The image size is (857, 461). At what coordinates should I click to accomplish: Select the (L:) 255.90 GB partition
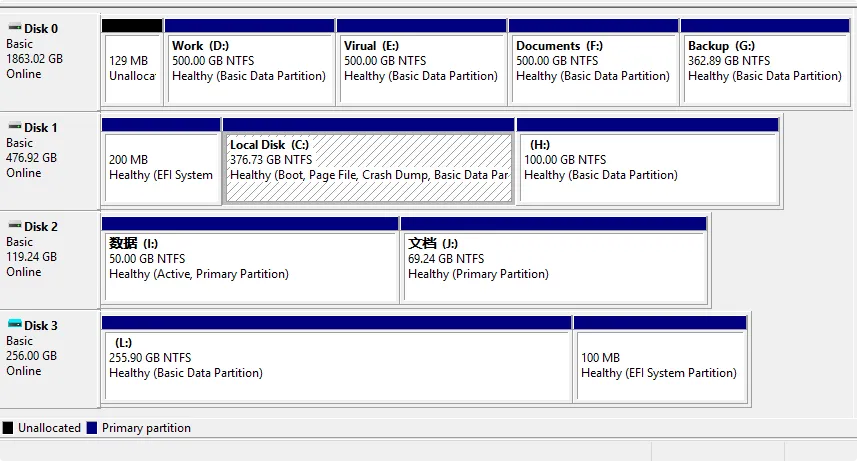tap(337, 359)
